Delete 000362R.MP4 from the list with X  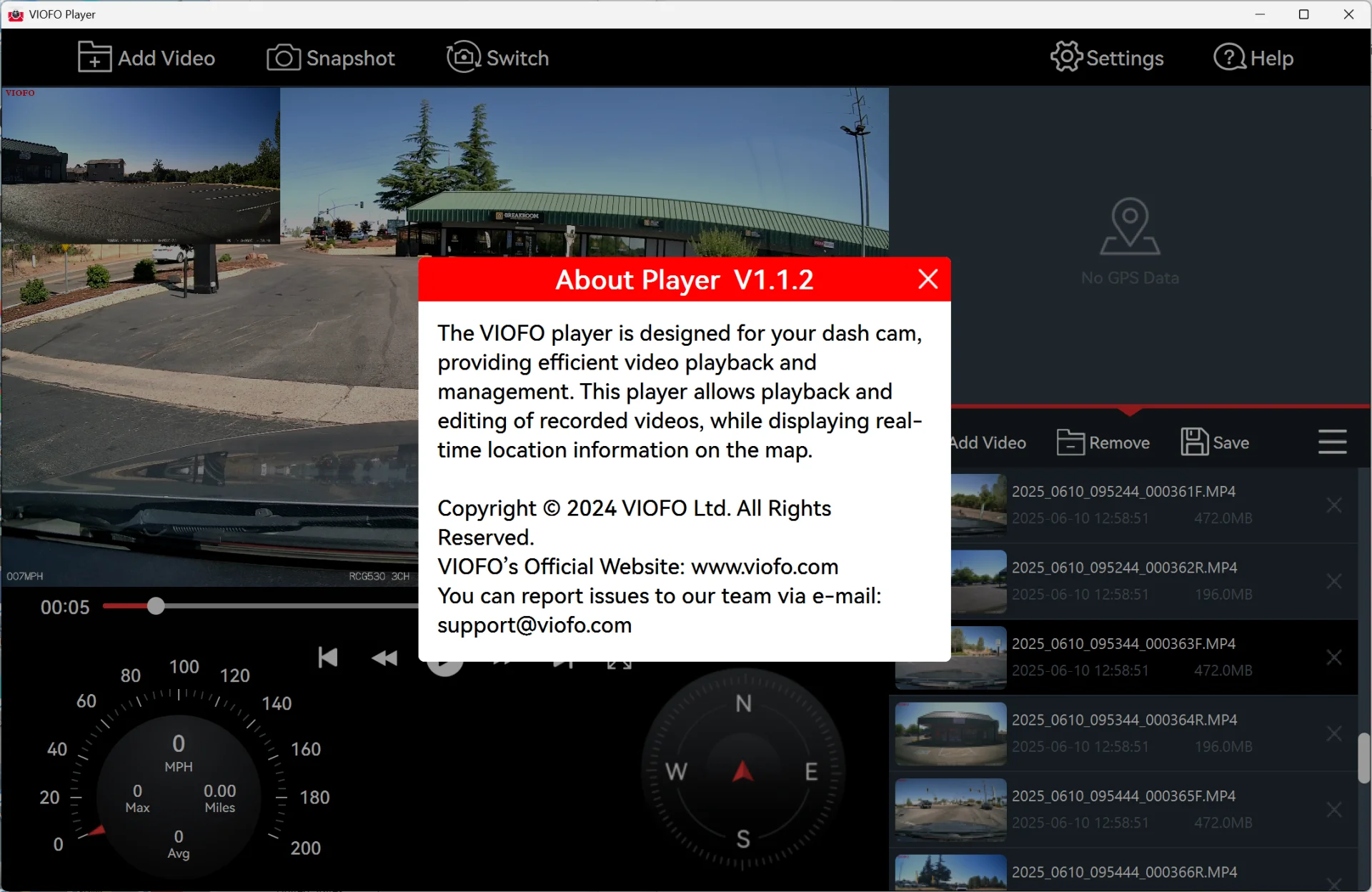(x=1333, y=581)
